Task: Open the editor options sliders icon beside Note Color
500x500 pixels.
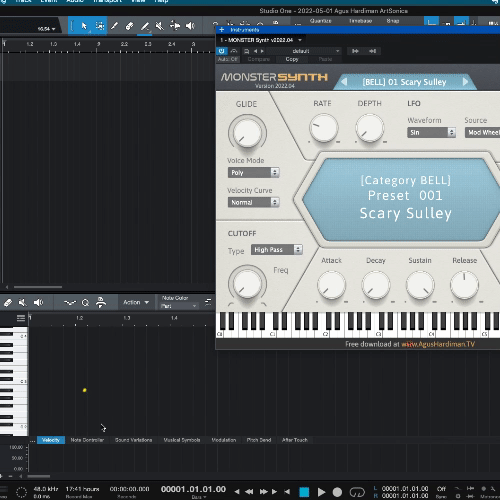Action: click(x=208, y=302)
